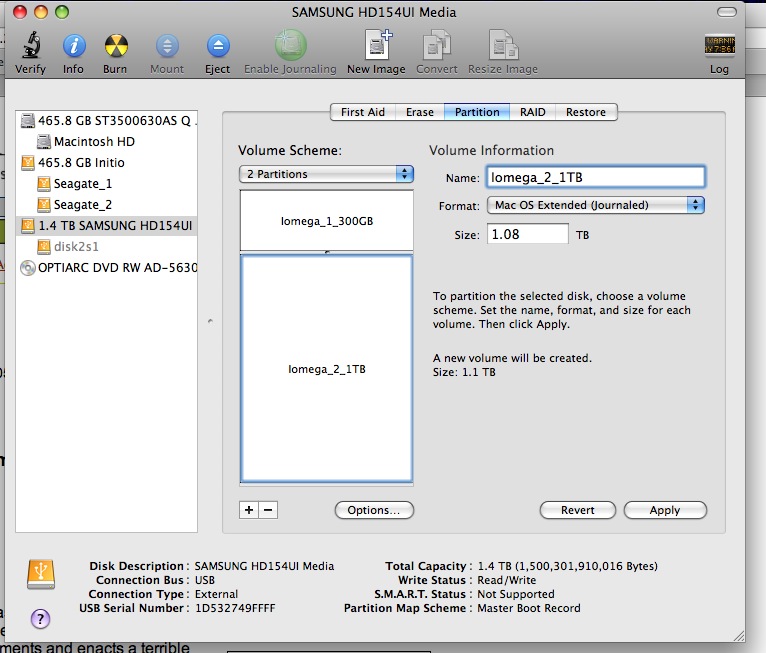
Task: Open the Volume Scheme dropdown
Action: click(326, 174)
